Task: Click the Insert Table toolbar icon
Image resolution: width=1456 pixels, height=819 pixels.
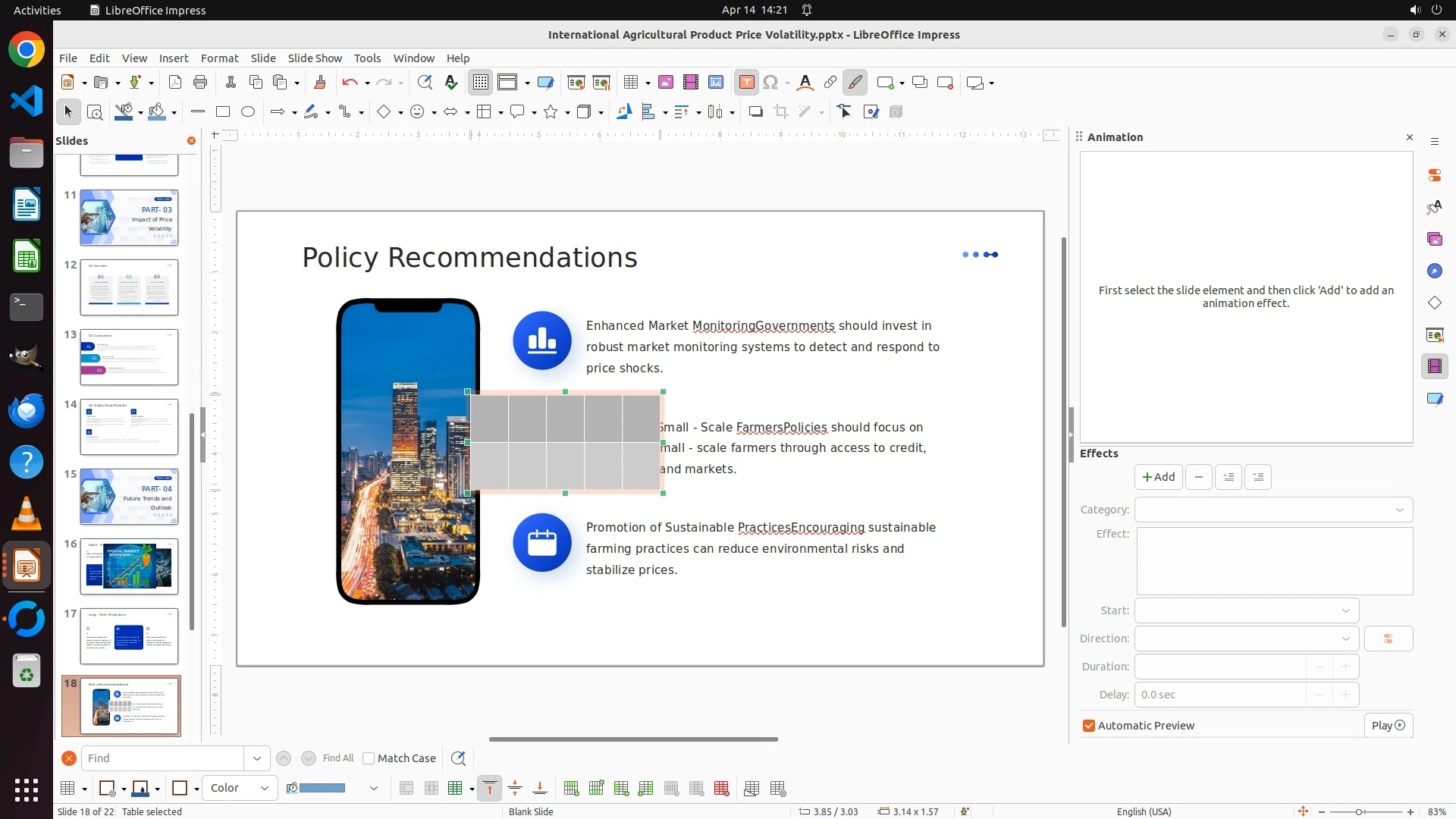Action: click(630, 83)
